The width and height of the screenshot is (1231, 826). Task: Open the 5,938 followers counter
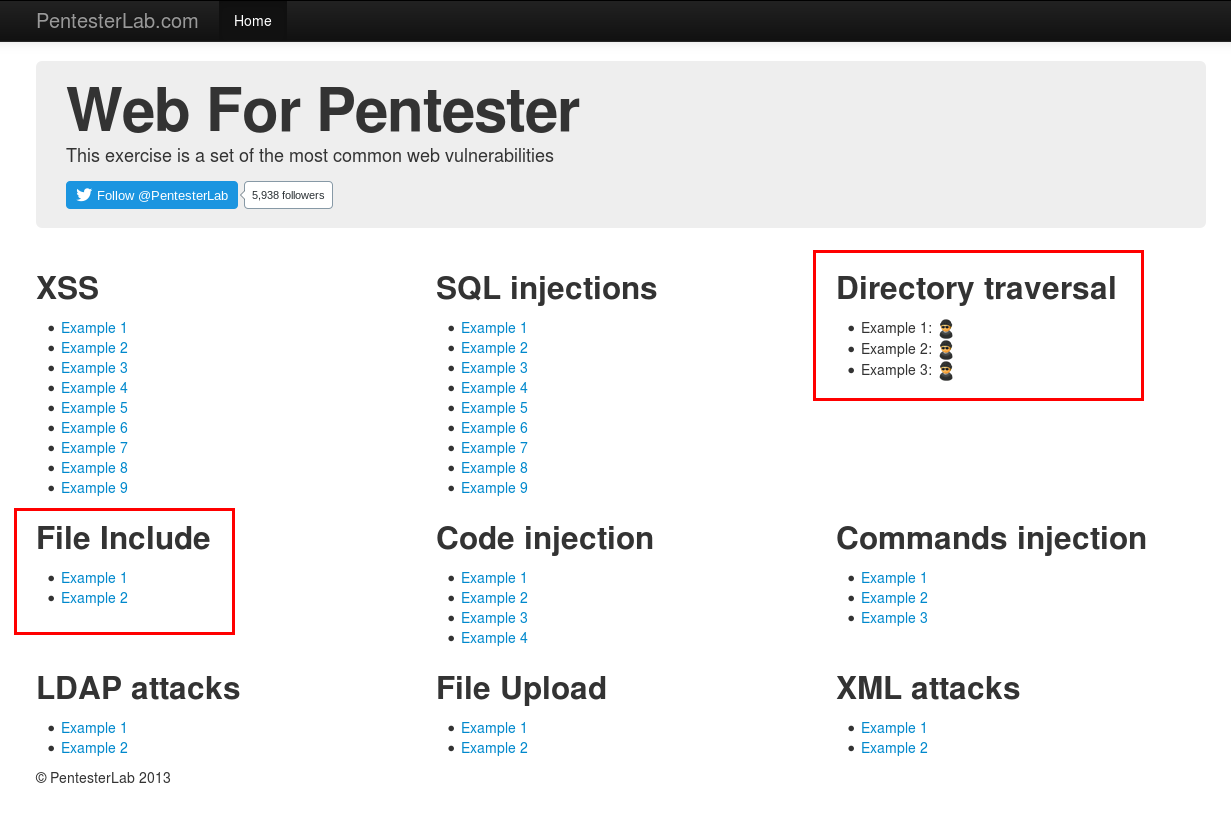click(287, 194)
